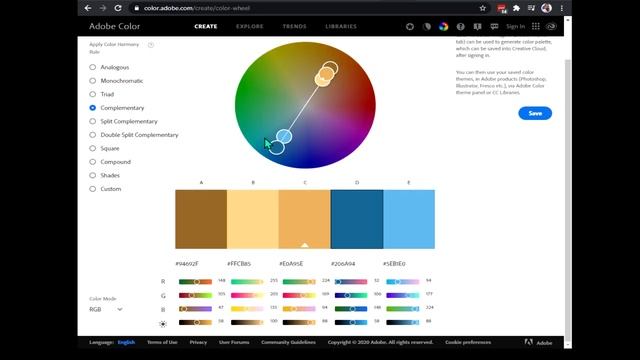This screenshot has width=640, height=360.
Task: Open the Chrome three-dot menu
Action: (562, 8)
